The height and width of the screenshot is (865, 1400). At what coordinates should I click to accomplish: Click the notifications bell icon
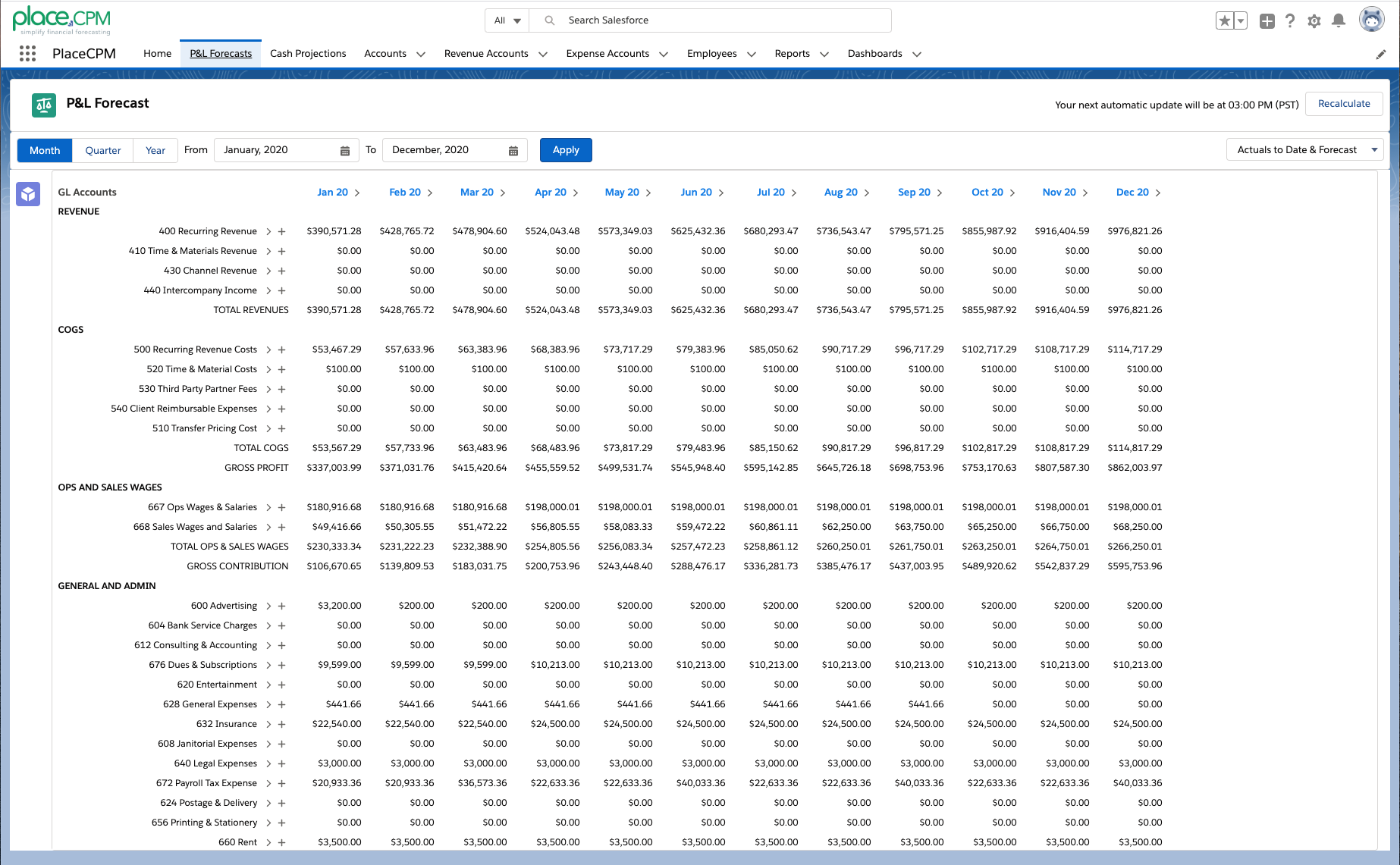pos(1339,20)
